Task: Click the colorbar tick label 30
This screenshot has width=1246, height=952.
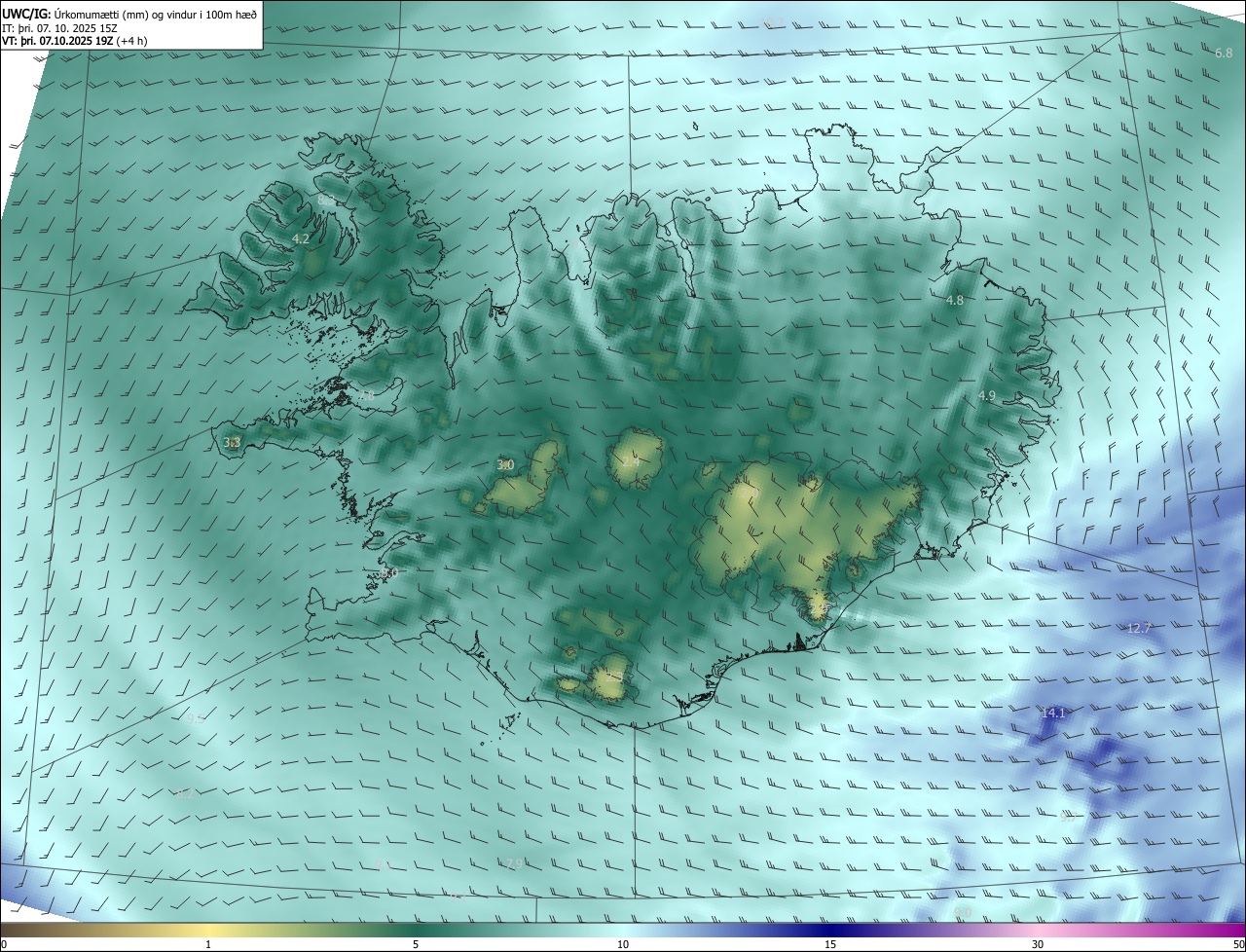Action: (1038, 944)
